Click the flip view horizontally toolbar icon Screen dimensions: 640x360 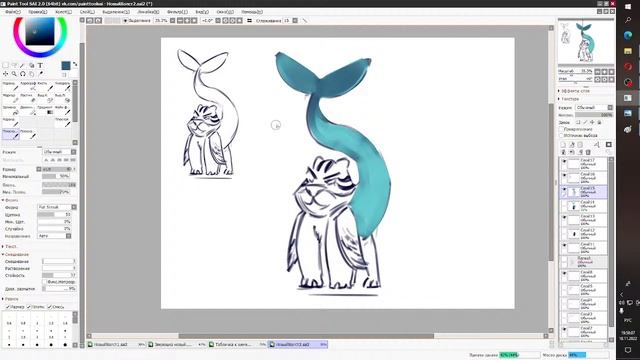249,20
